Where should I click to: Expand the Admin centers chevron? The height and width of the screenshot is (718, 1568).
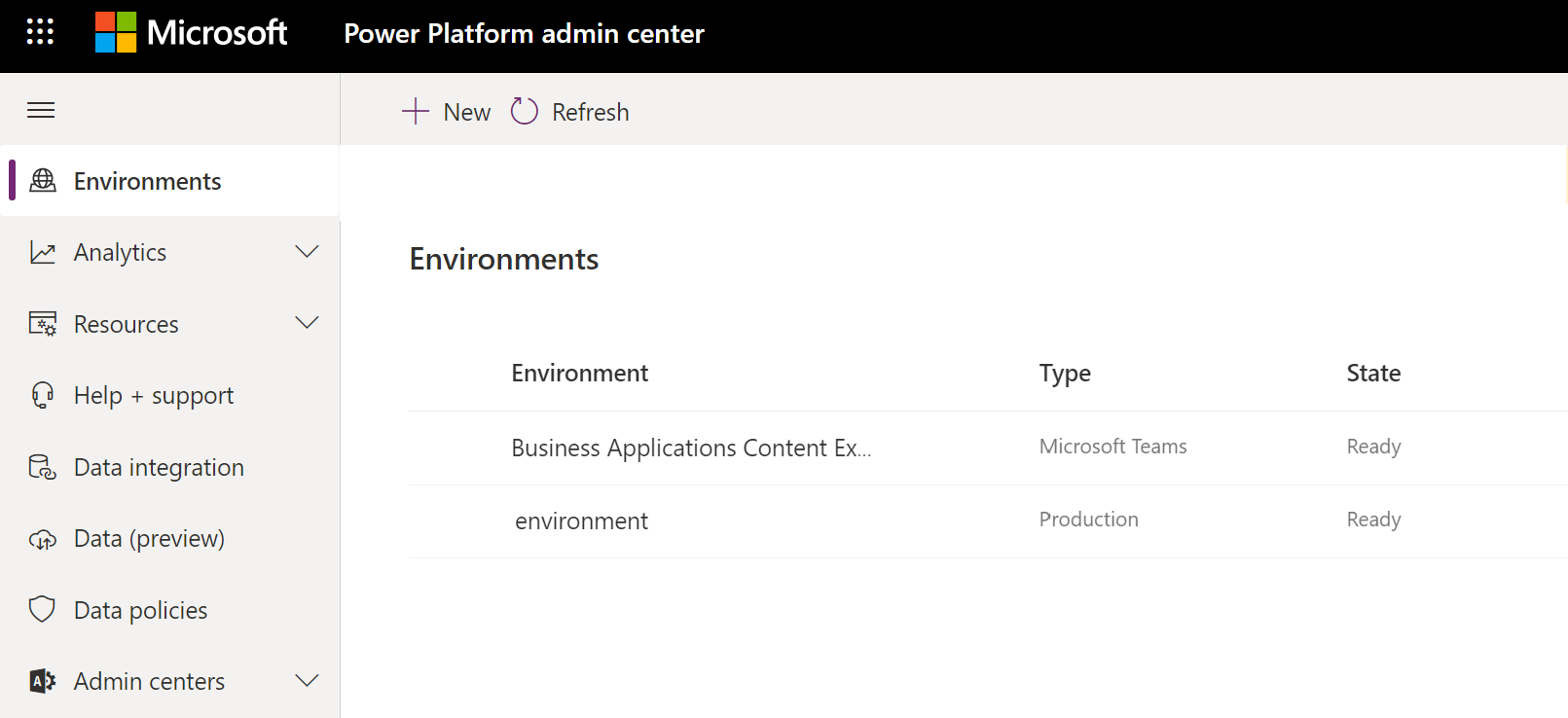tap(308, 681)
